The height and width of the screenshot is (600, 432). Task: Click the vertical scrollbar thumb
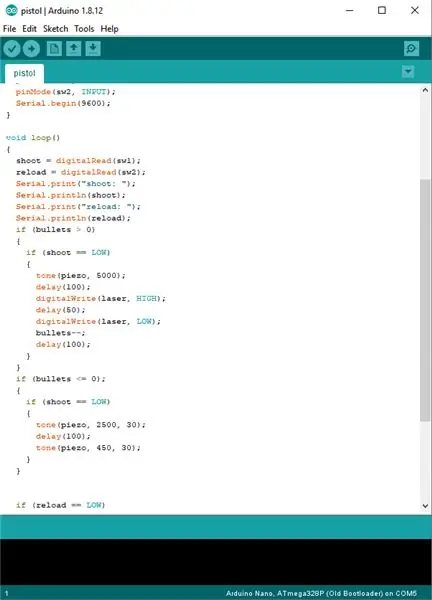425,300
